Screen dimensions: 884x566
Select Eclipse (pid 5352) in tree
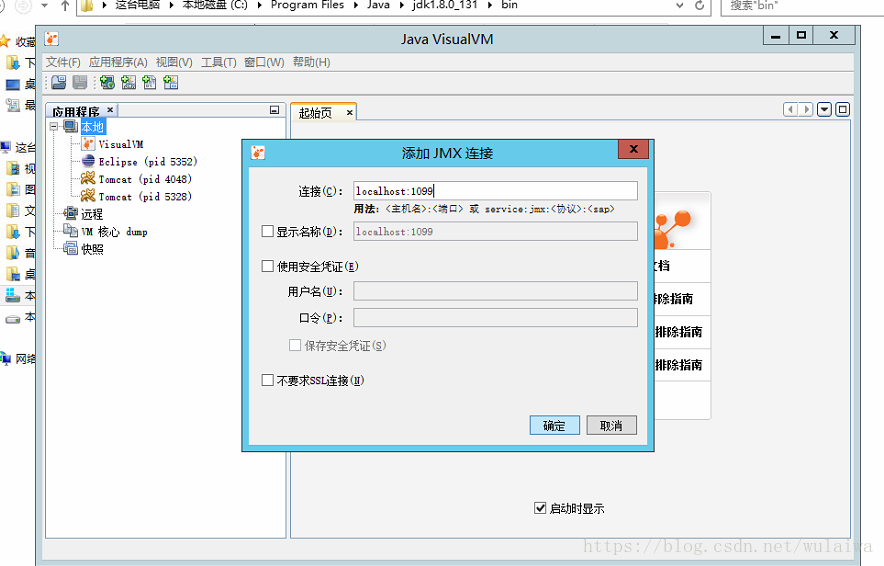click(x=148, y=162)
